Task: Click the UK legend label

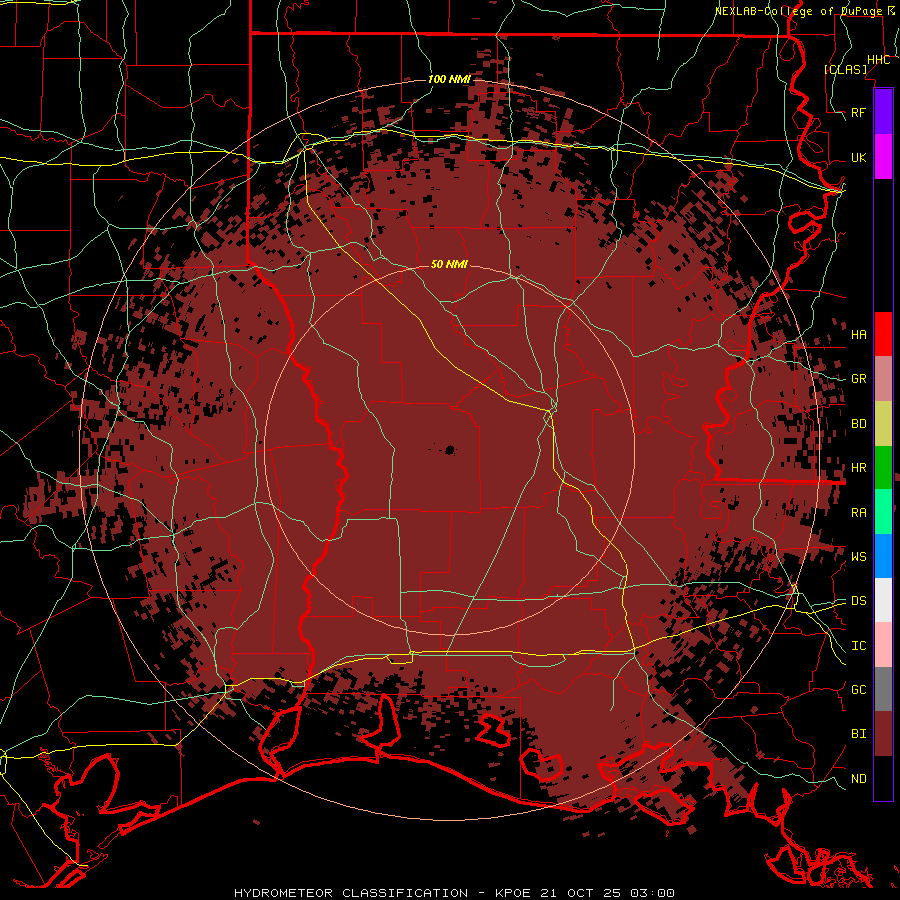Action: pyautogui.click(x=858, y=158)
